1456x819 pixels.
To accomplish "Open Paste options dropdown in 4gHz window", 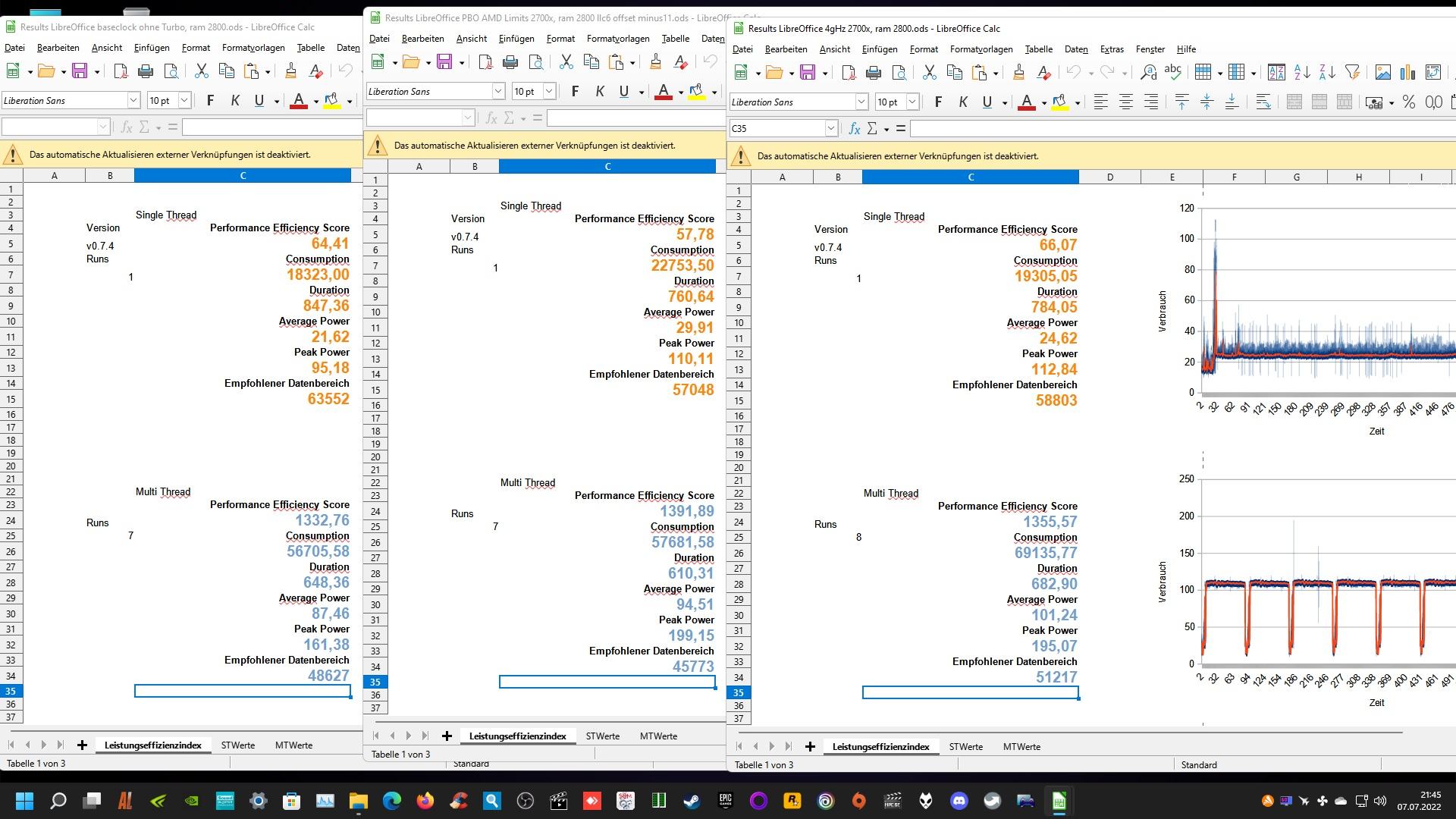I will coord(996,74).
